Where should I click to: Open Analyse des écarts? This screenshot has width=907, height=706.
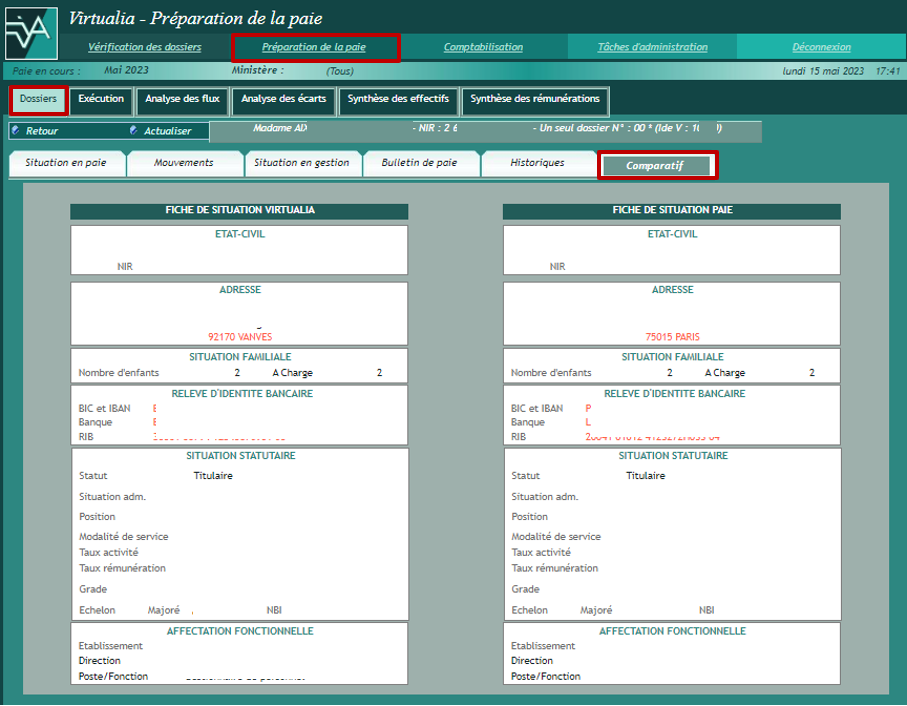(x=283, y=100)
